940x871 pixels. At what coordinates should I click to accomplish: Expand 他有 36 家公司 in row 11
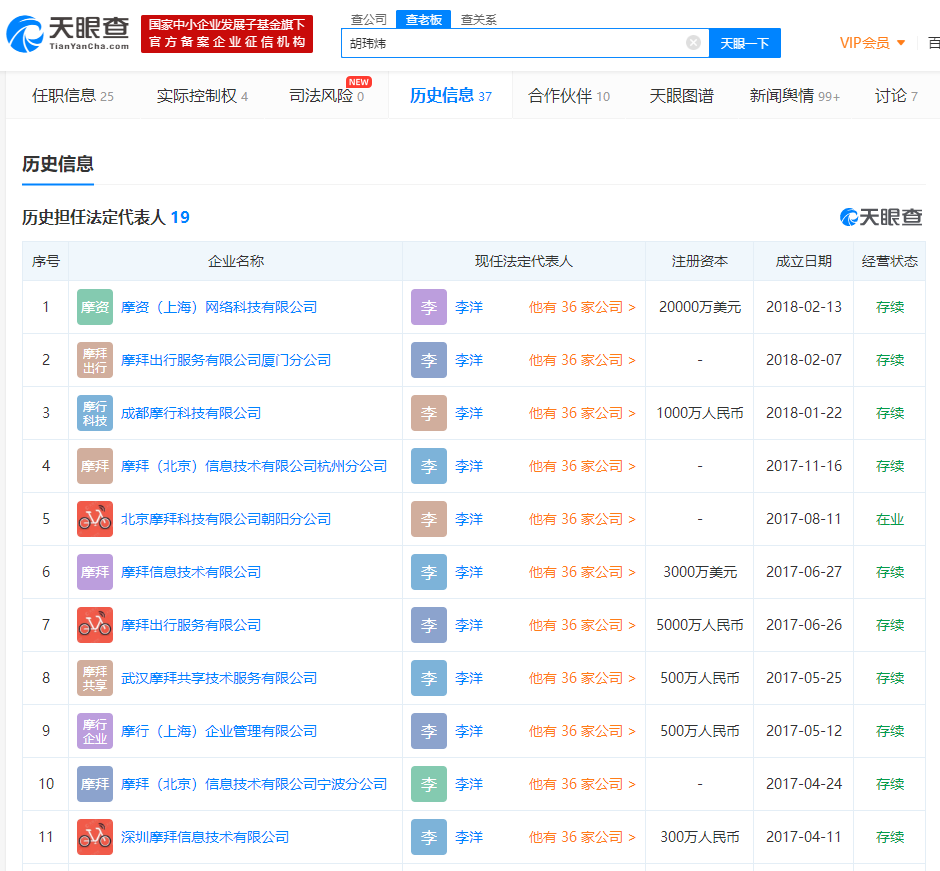[x=582, y=837]
